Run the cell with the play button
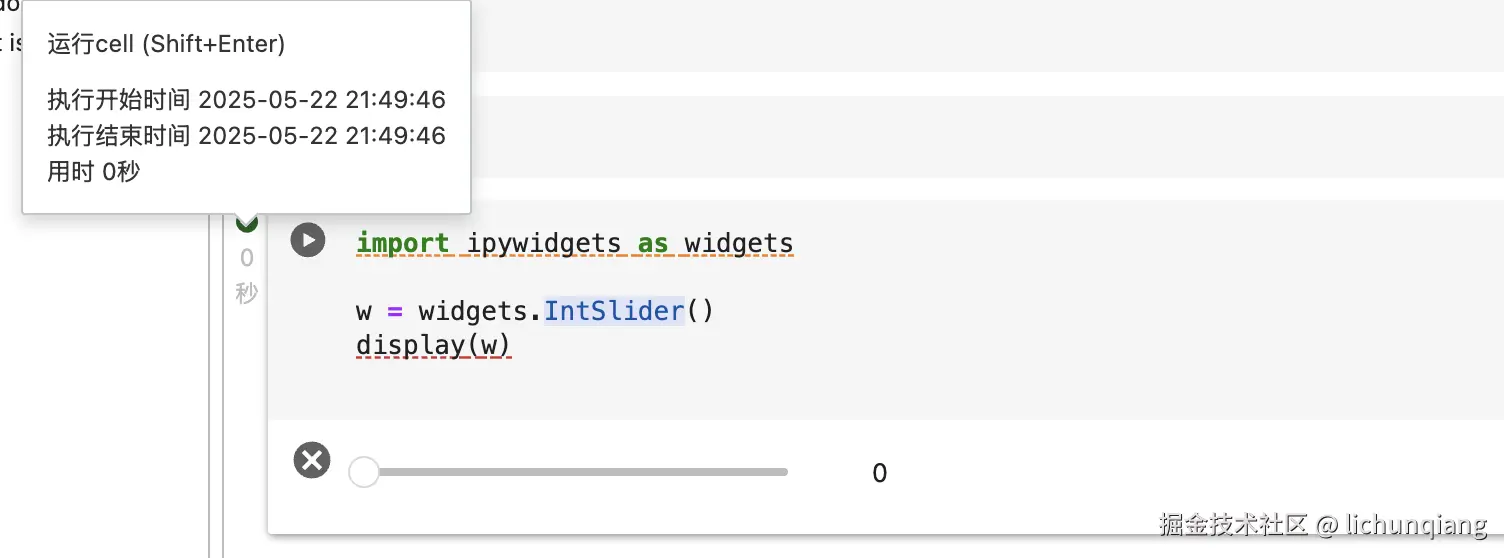This screenshot has height=558, width=1504. tap(308, 241)
